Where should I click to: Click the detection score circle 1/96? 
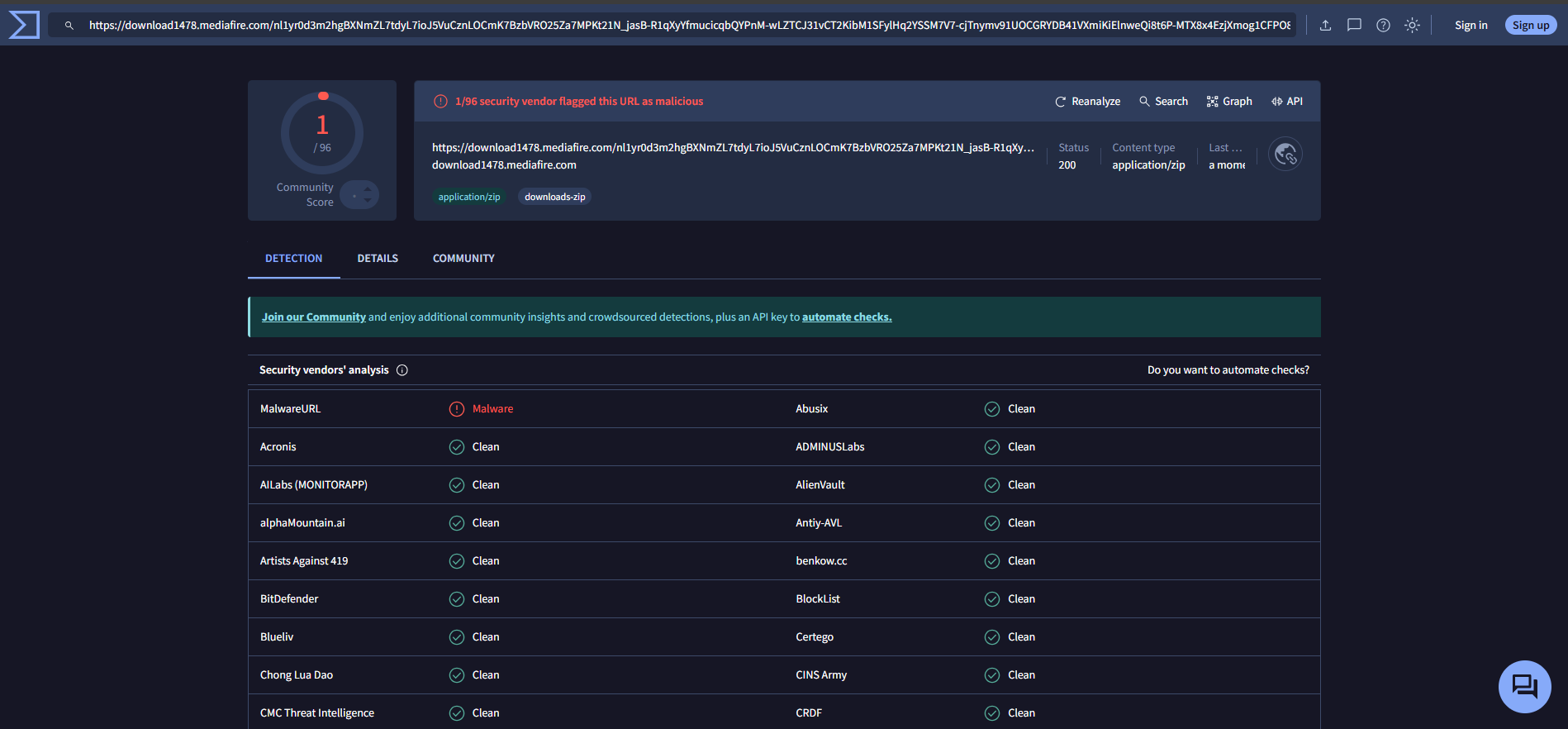pyautogui.click(x=322, y=133)
